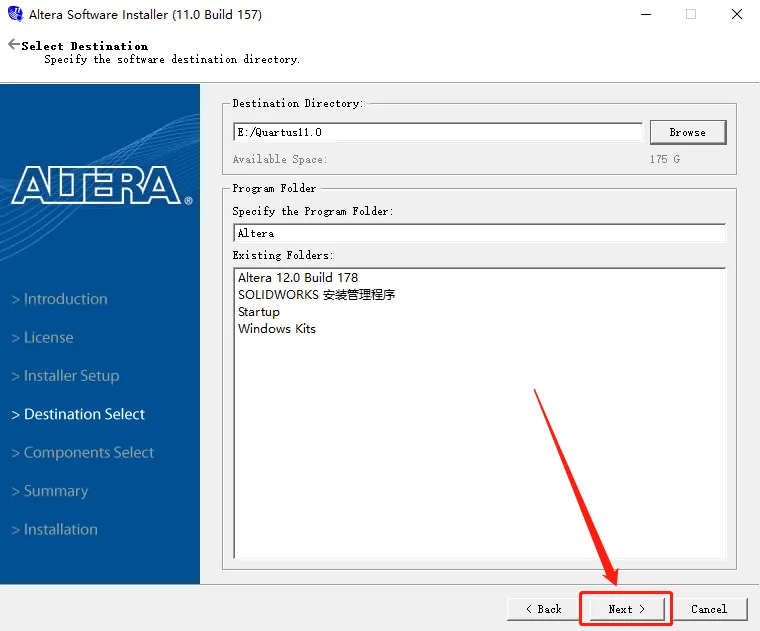Select the SOLIDWORKS folder entry
This screenshot has width=760, height=631.
click(316, 295)
